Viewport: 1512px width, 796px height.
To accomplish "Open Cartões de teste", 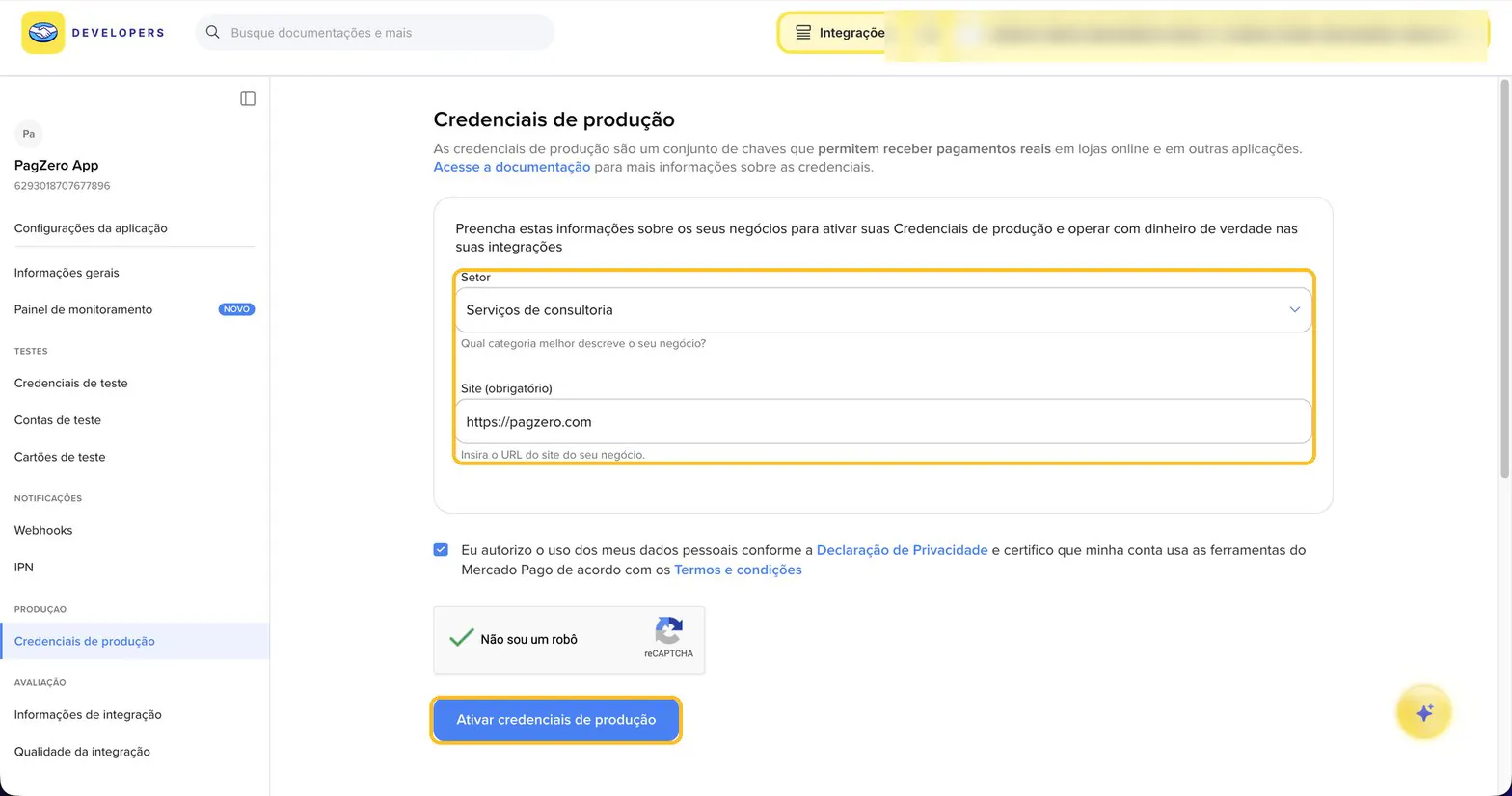I will 60,457.
